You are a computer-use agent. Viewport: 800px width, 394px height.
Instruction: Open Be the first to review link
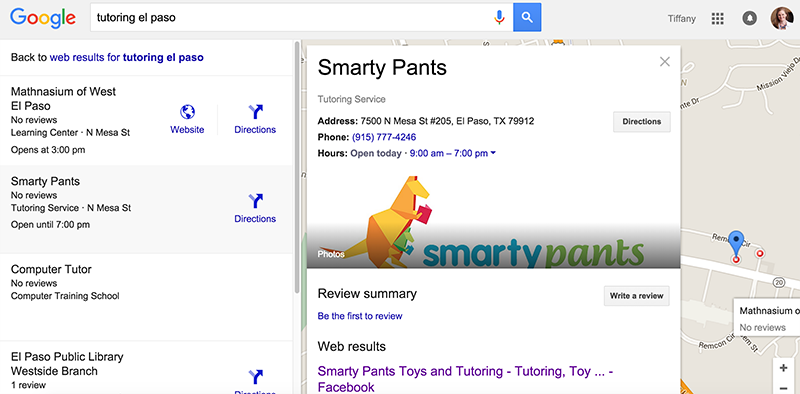(360, 316)
